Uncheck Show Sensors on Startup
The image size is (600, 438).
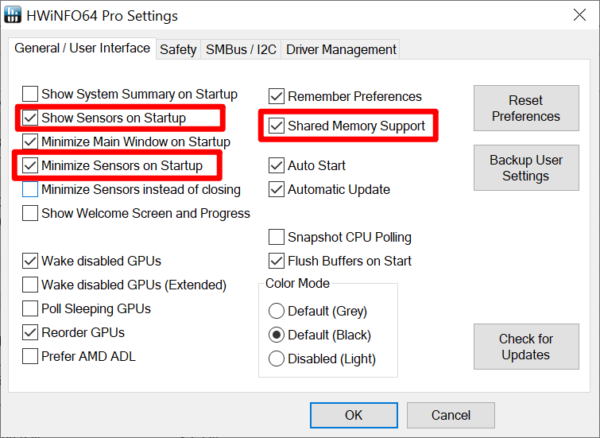30,118
